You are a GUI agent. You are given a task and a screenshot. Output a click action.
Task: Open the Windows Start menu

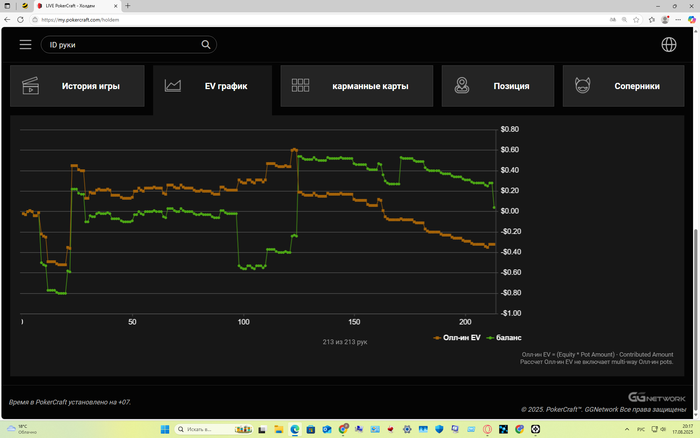coord(165,430)
